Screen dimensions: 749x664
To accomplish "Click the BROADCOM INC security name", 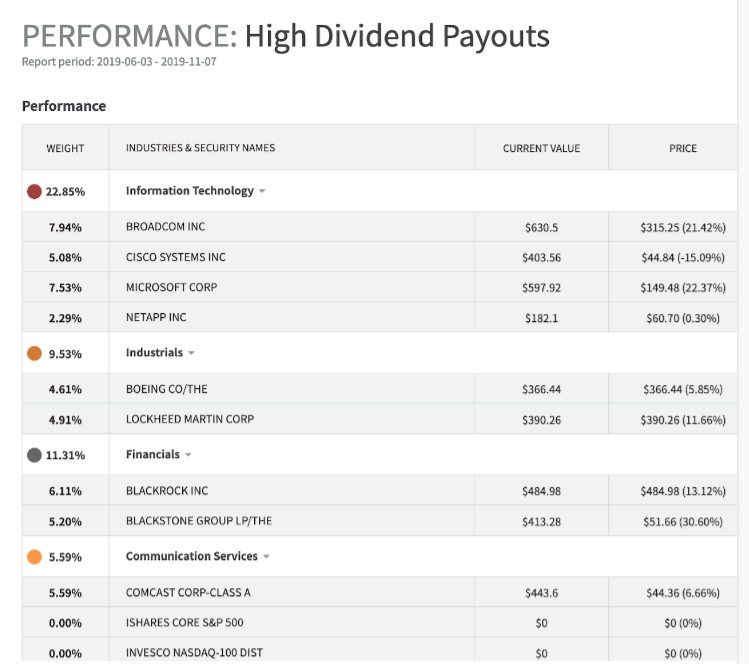I will point(165,226).
